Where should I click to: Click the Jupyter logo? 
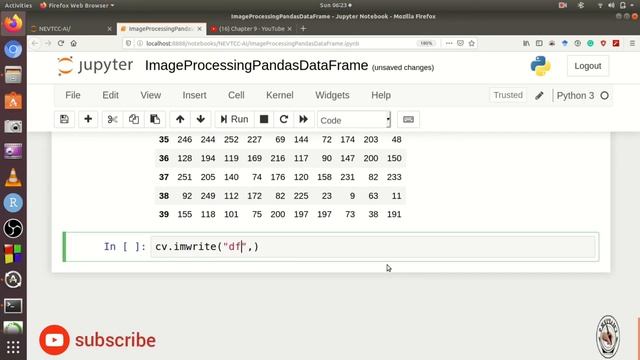point(95,66)
